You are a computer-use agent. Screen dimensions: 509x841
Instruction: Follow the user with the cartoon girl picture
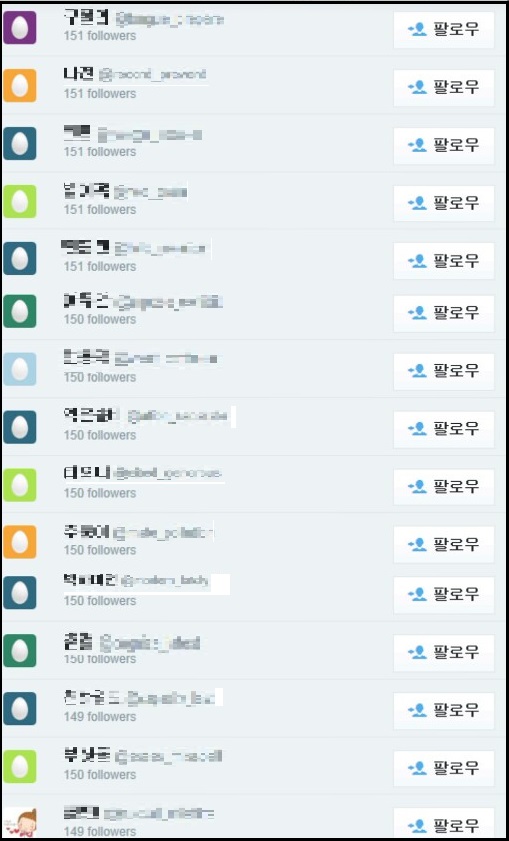click(x=444, y=824)
